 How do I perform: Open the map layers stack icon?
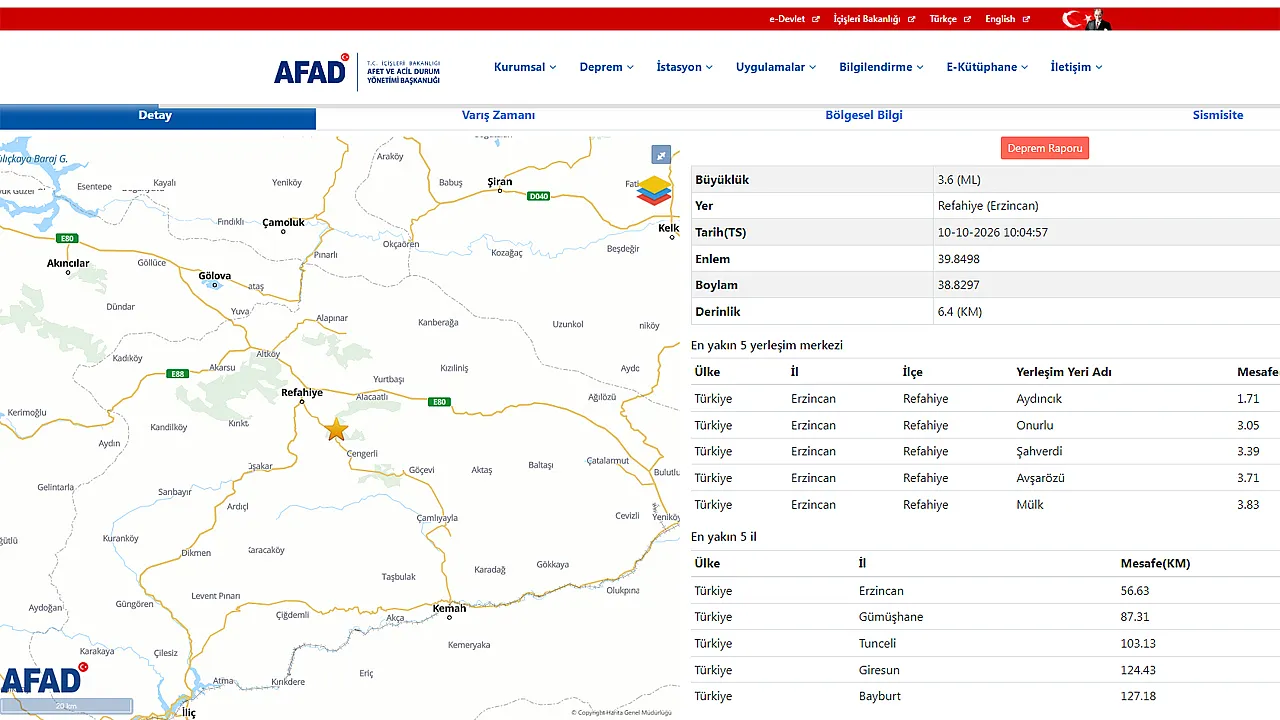click(654, 190)
